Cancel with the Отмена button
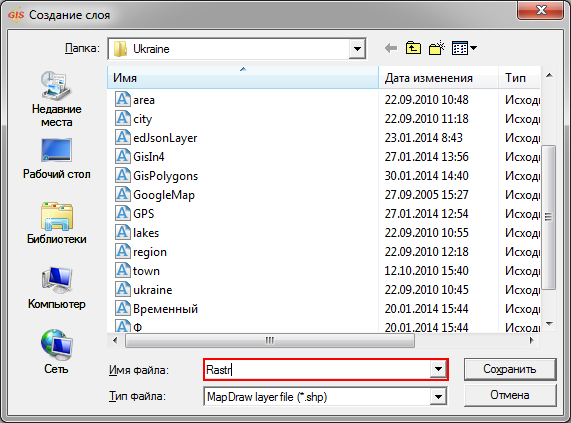This screenshot has height=423, width=571. pyautogui.click(x=510, y=395)
